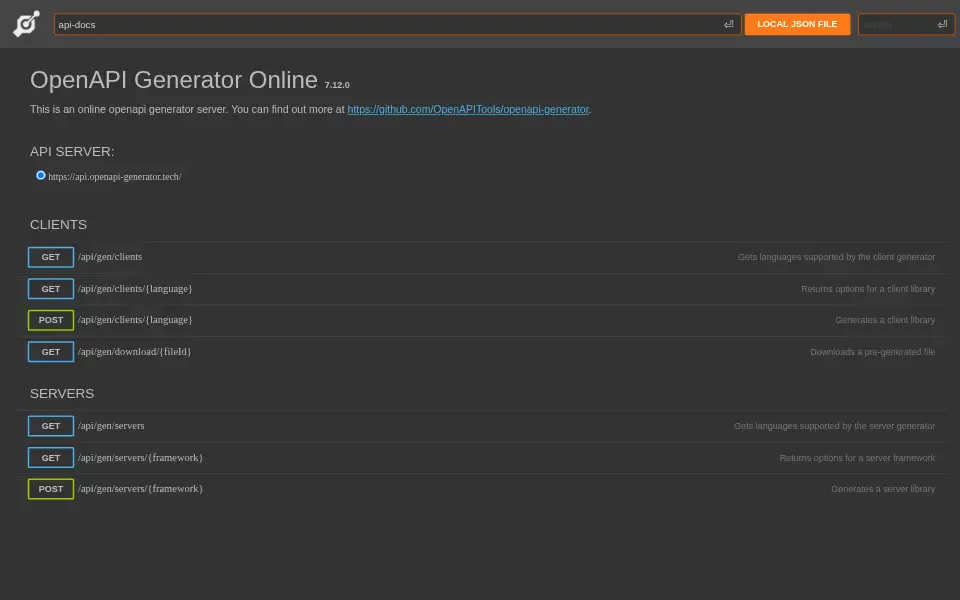Viewport: 960px width, 600px height.
Task: Click the api-docs spec URL field
Action: click(397, 24)
